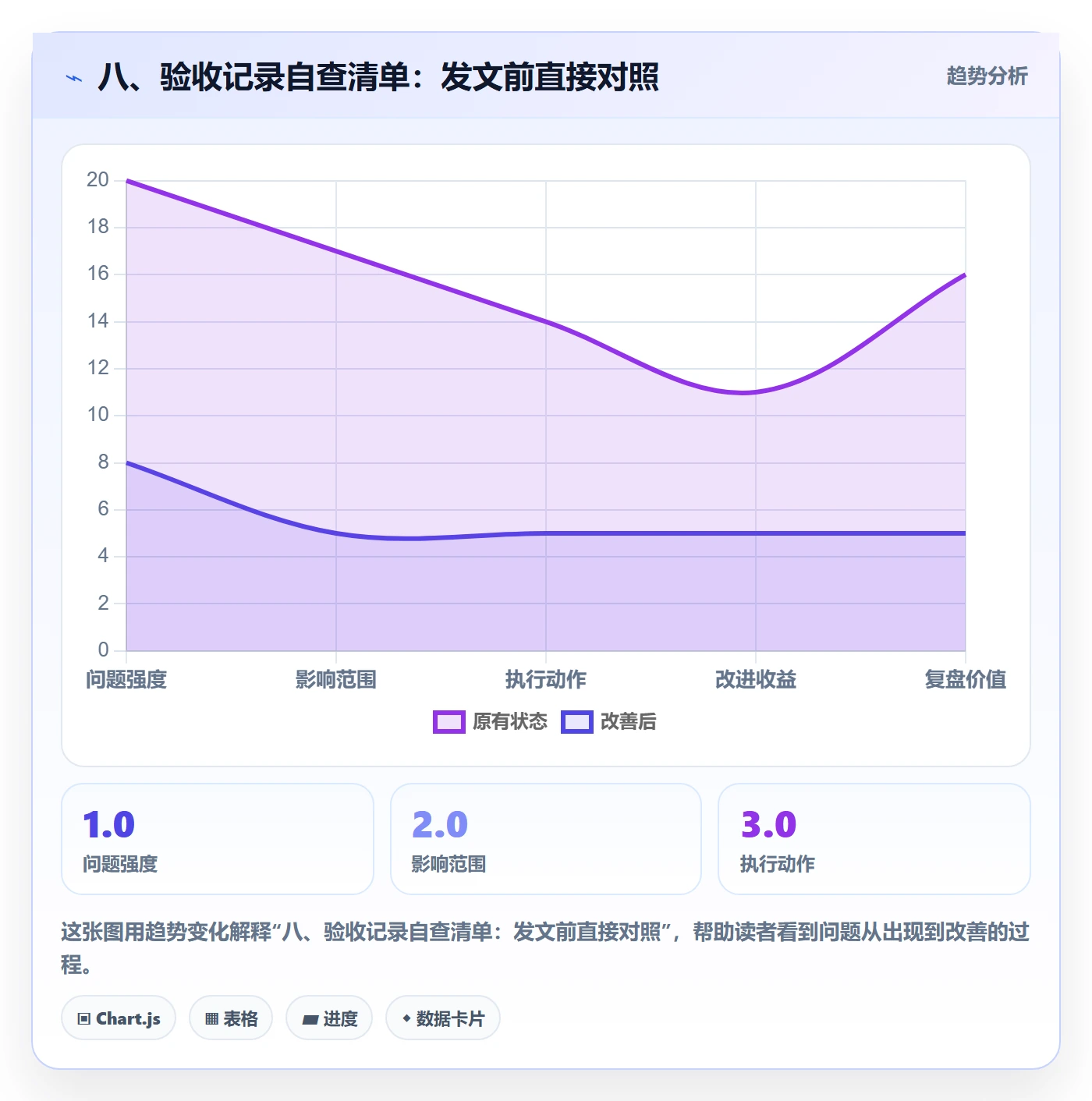Click the 数据卡片 tag chip
The image size is (1092, 1101).
443,1018
